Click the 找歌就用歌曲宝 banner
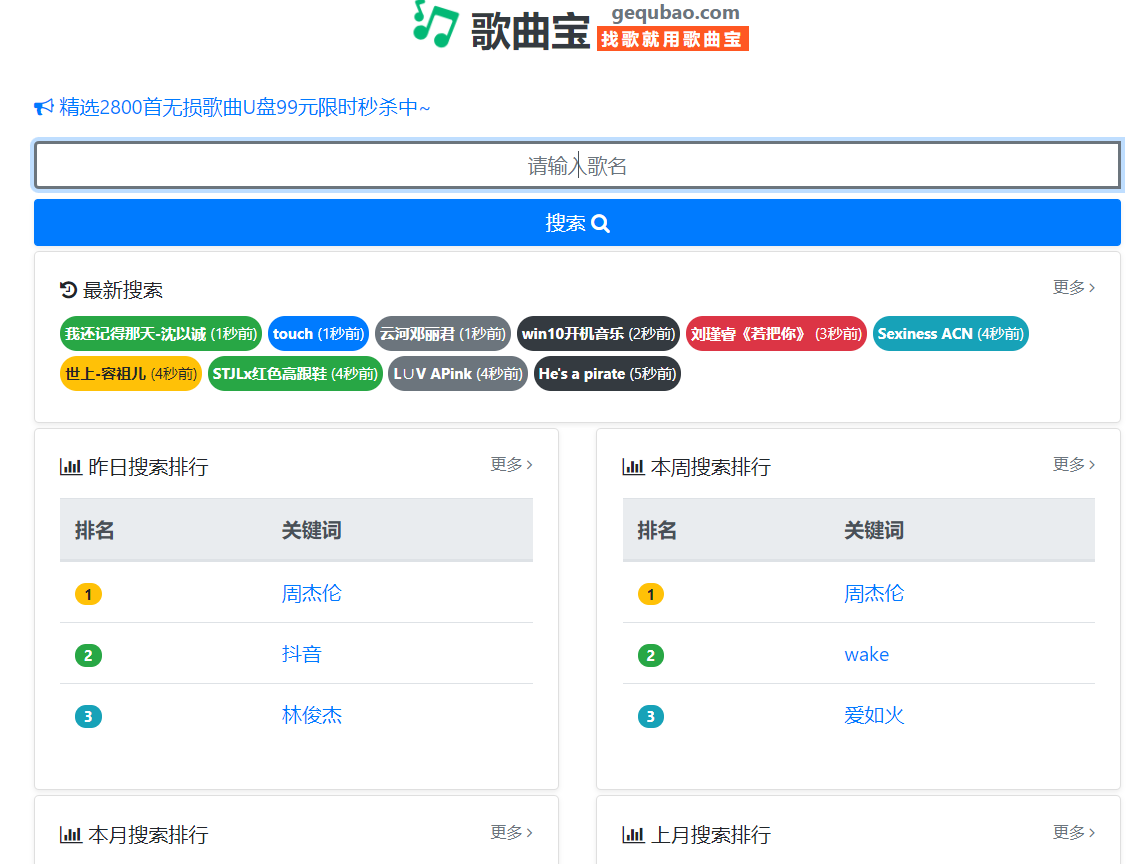Viewport: 1146px width, 864px height. 672,40
